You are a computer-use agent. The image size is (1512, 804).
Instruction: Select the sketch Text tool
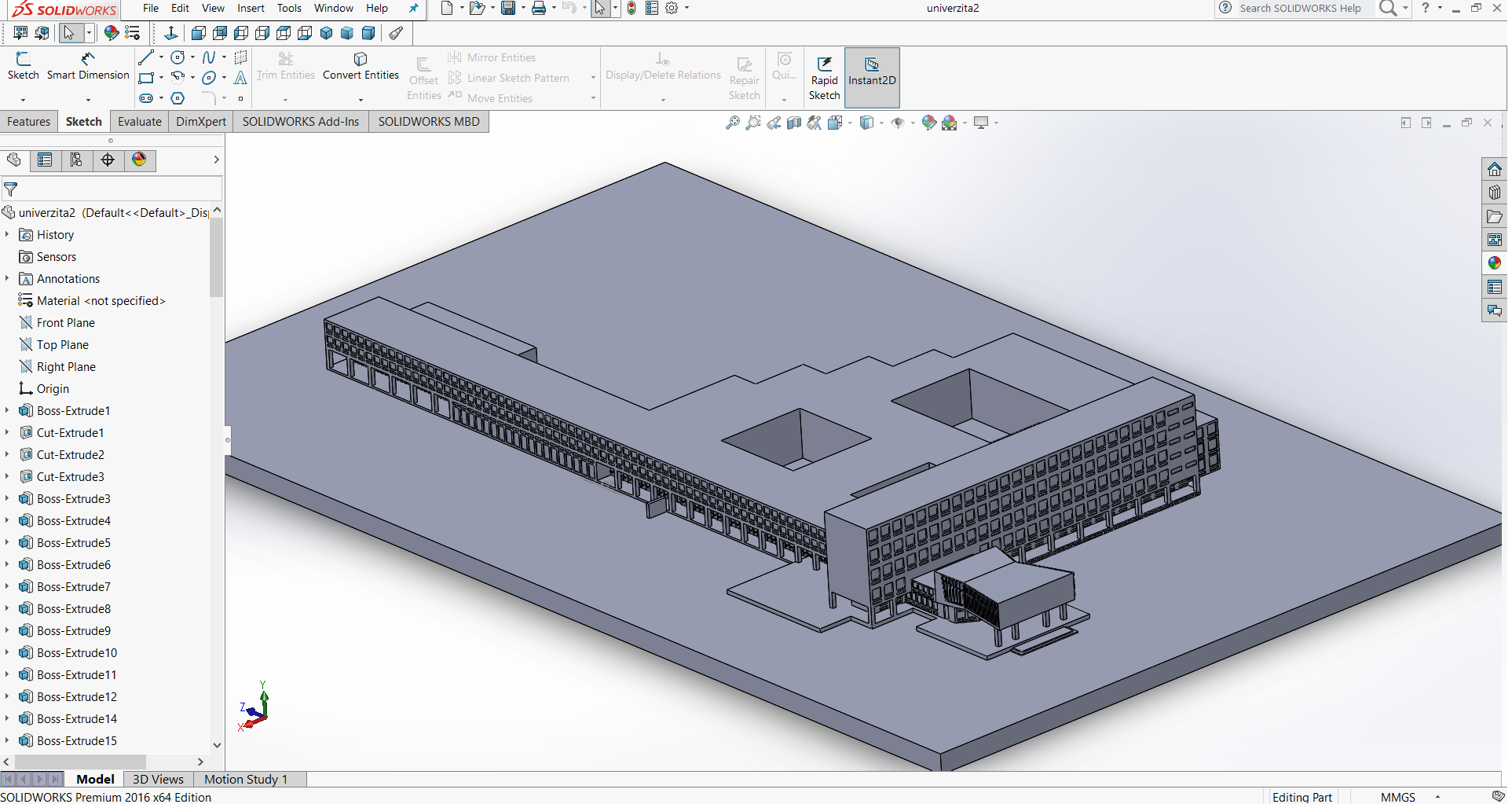[240, 78]
